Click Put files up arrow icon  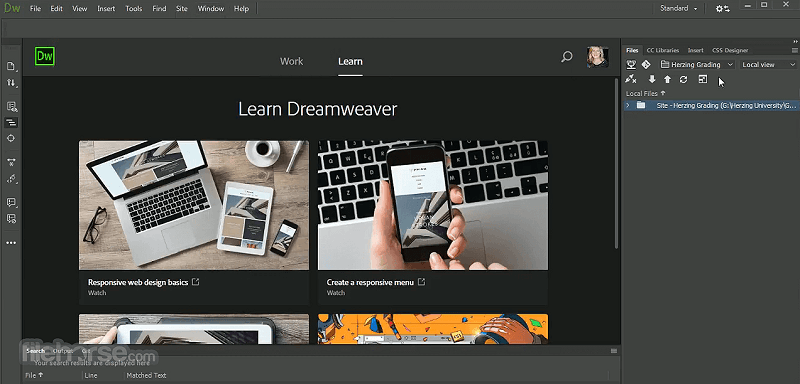tap(667, 79)
